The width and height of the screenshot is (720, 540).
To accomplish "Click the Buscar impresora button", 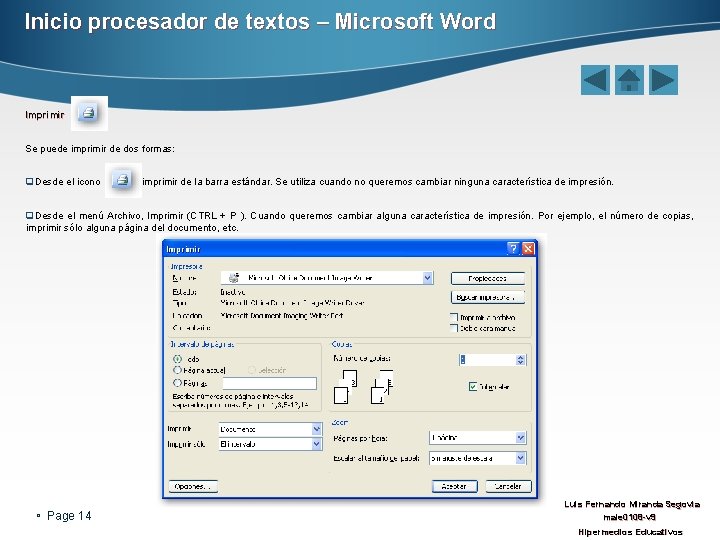I will pos(488,297).
